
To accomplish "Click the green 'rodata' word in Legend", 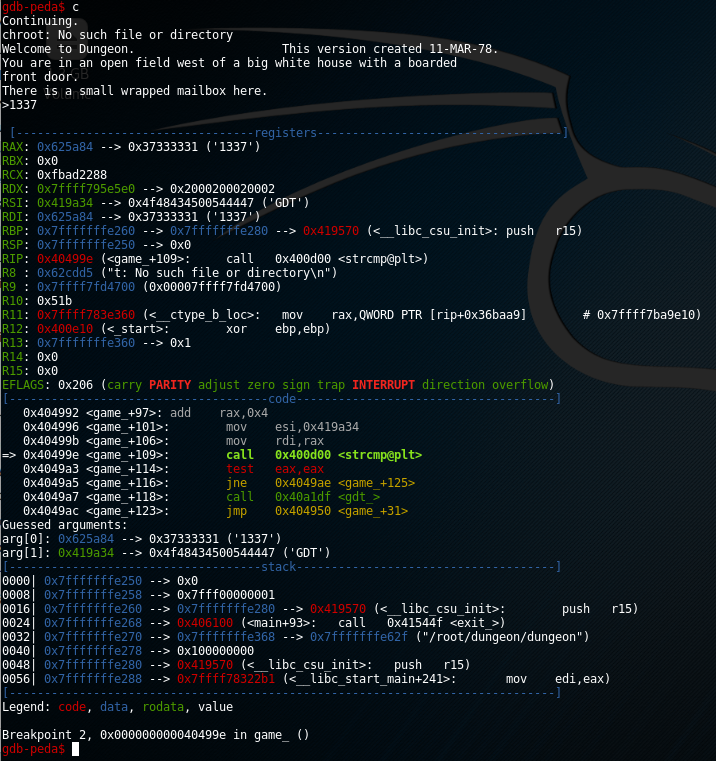I will pyautogui.click(x=163, y=707).
